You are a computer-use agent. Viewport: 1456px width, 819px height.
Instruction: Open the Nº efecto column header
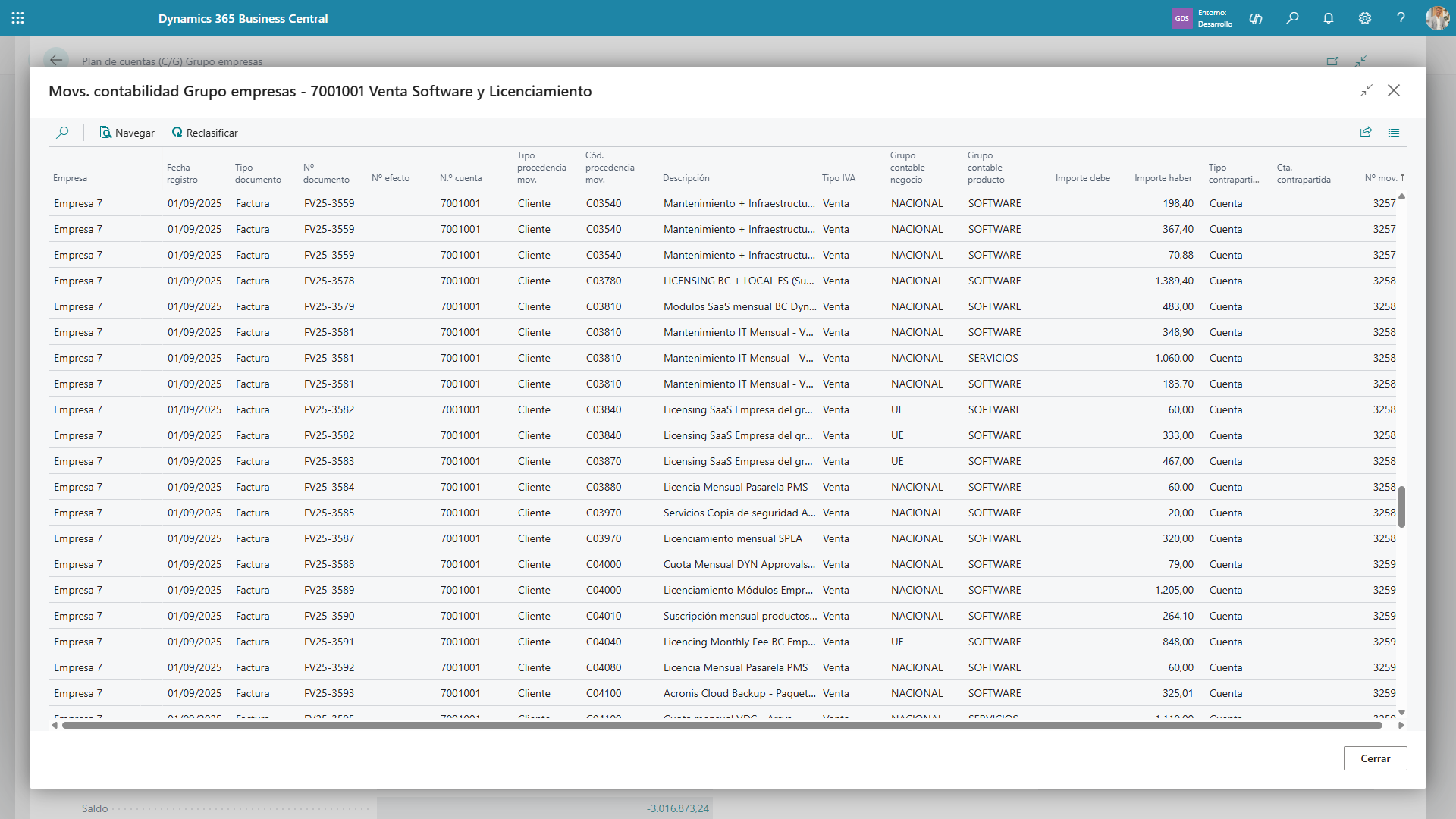(391, 178)
